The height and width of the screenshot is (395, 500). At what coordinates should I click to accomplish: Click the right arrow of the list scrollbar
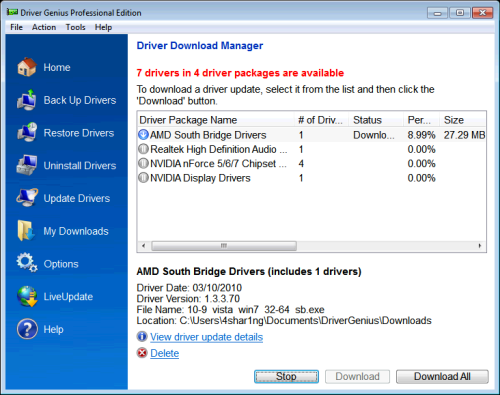click(480, 246)
